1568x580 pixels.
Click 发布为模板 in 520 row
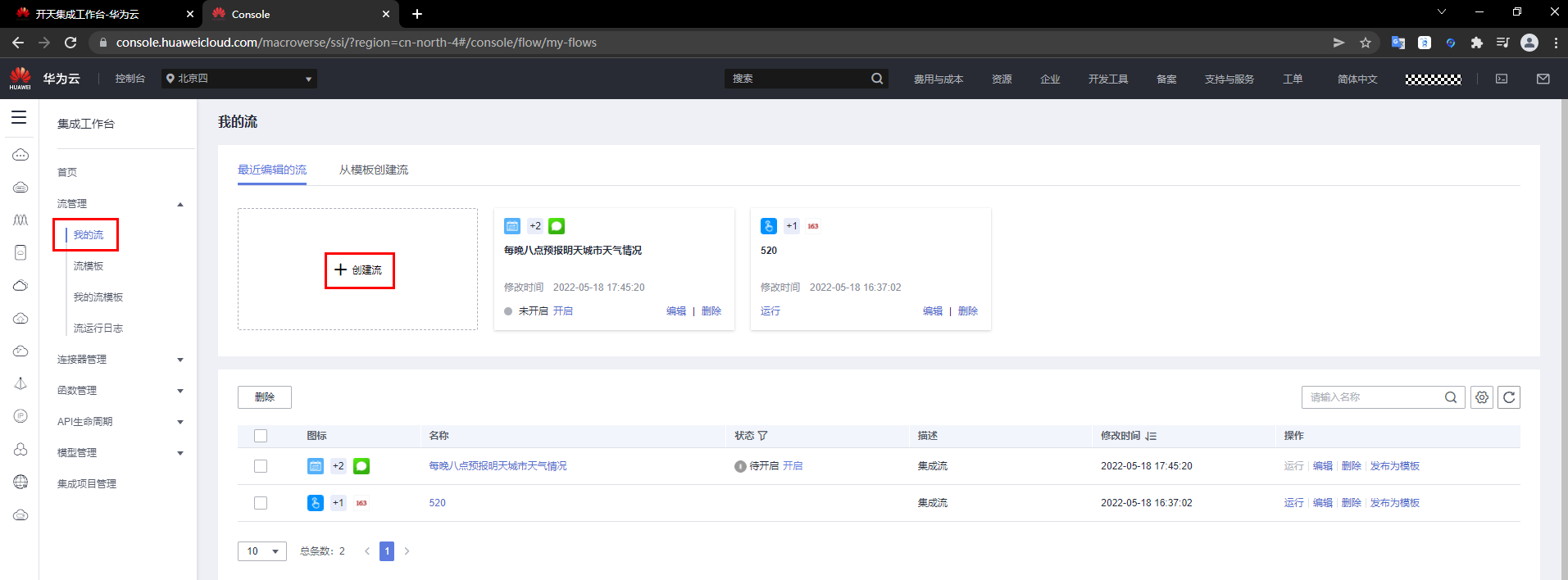coord(1395,503)
